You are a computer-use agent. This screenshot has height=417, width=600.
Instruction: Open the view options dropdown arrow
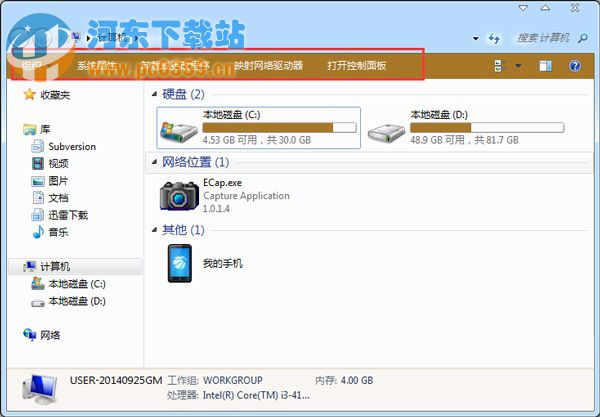click(518, 66)
